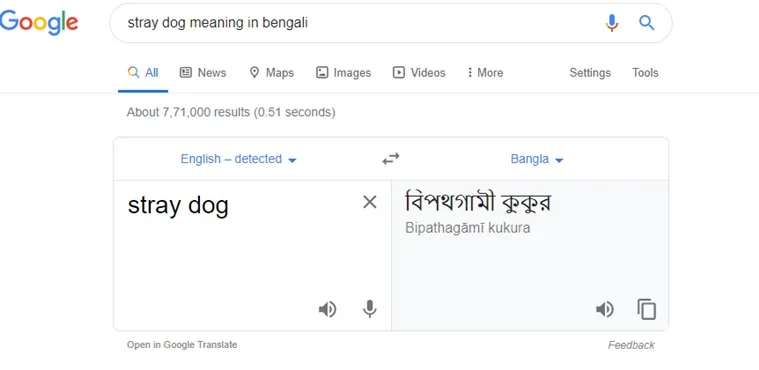Open the English – detected language dropdown

pyautogui.click(x=238, y=159)
